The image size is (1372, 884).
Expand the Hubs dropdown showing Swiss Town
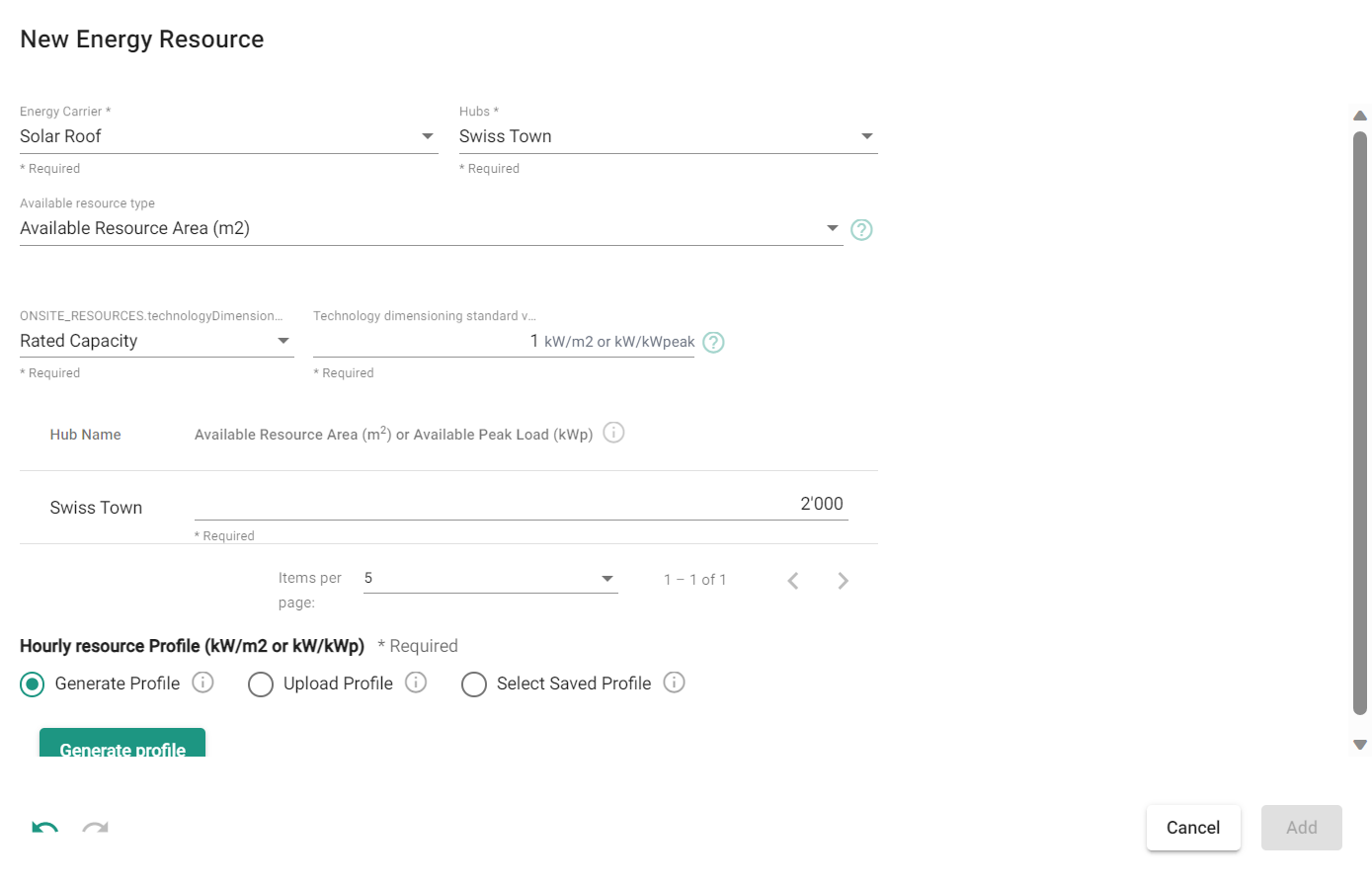(668, 136)
